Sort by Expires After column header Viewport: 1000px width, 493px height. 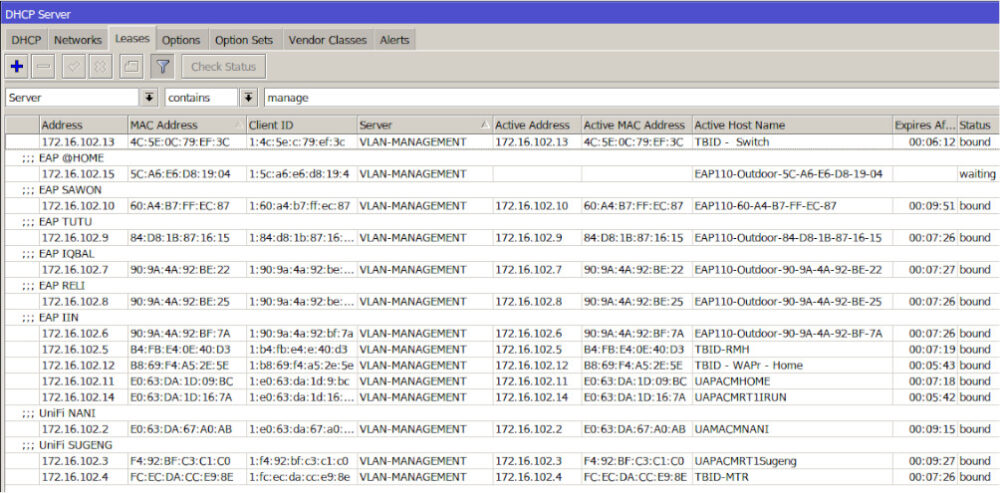[925, 125]
